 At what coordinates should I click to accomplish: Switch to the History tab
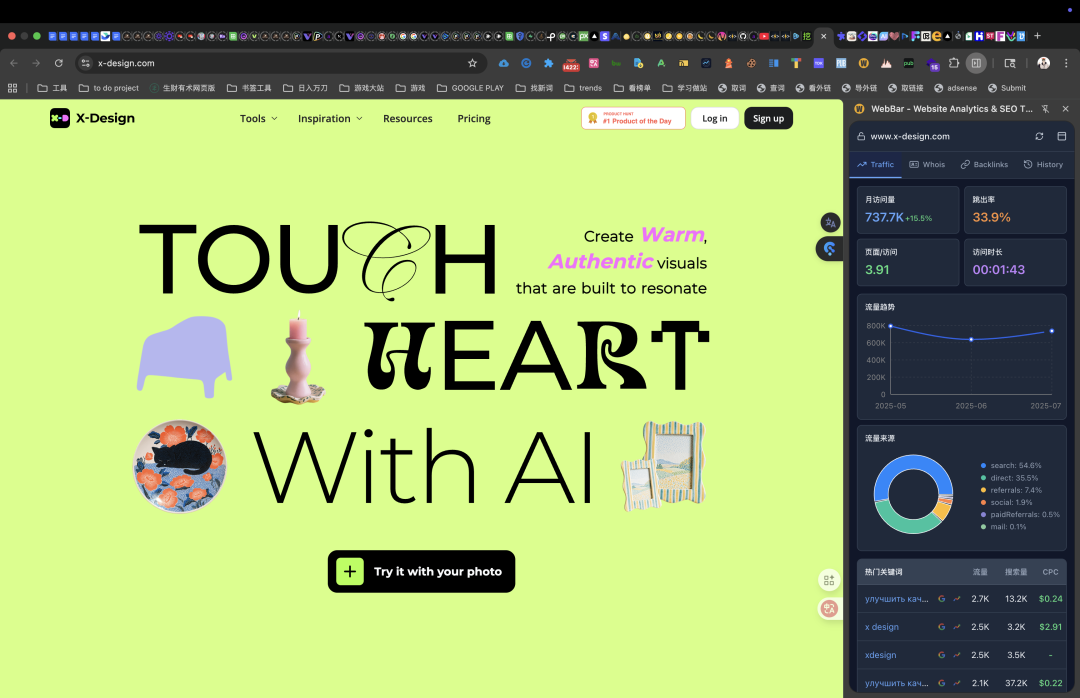tap(1043, 165)
